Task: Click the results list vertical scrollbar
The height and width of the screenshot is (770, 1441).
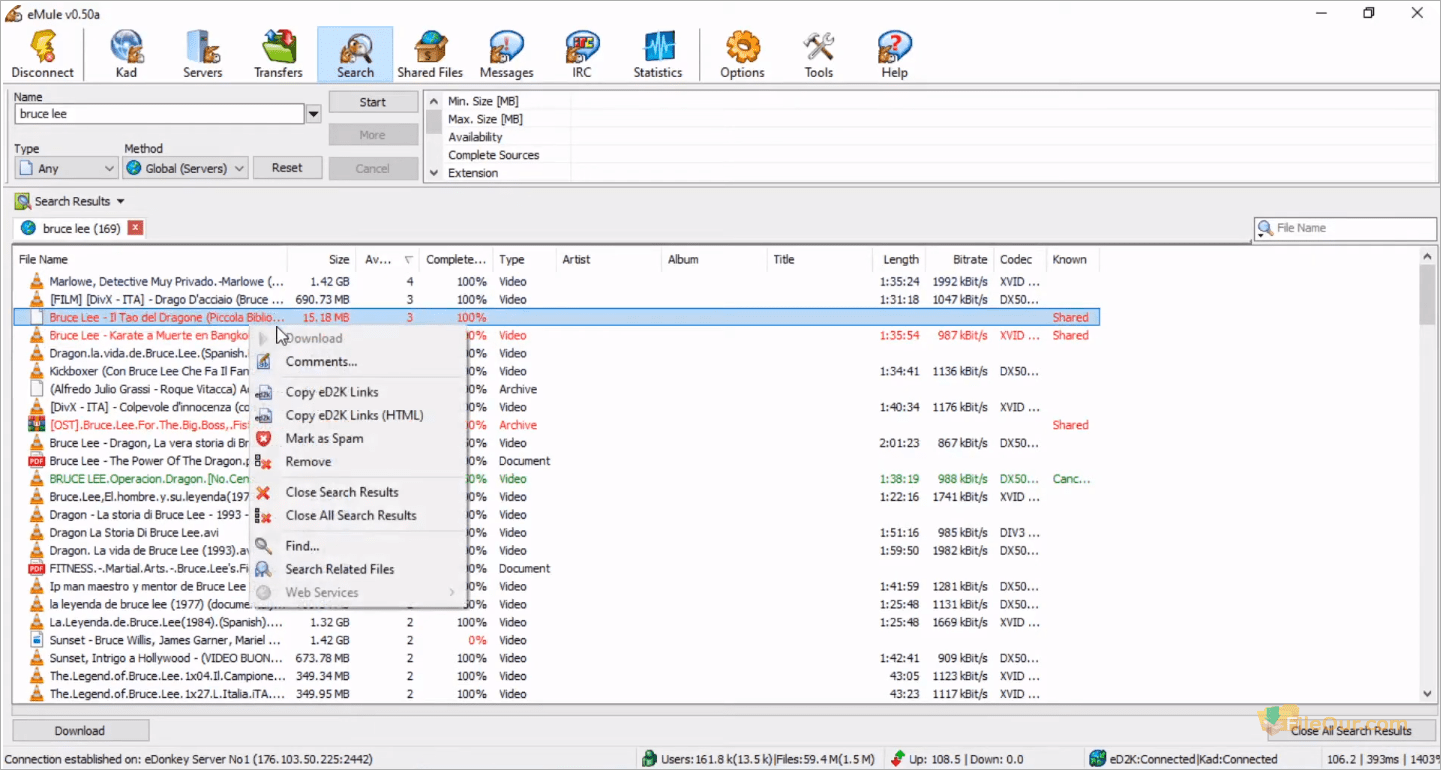Action: pos(1427,475)
